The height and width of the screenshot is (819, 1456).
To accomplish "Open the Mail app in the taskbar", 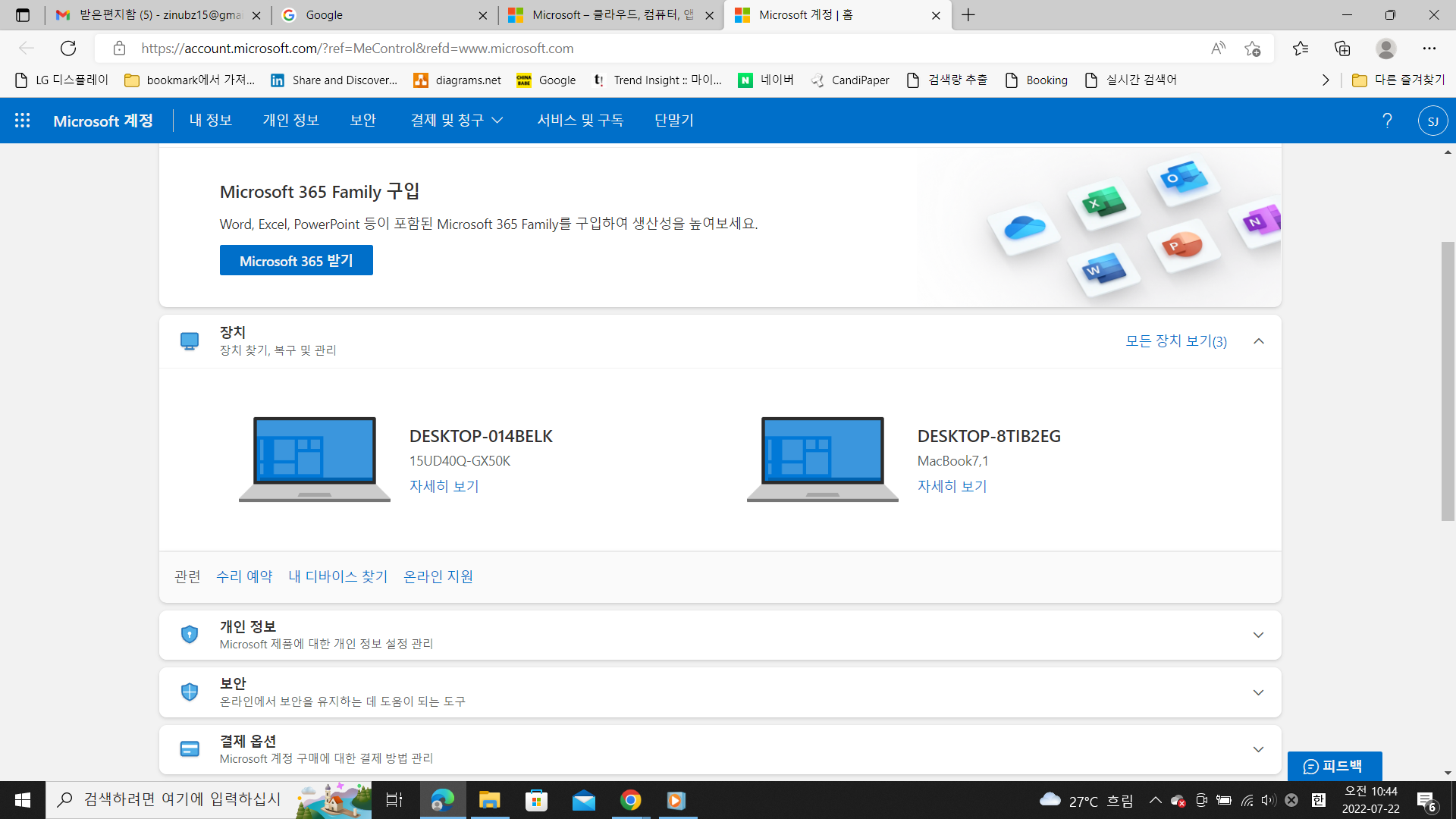I will [583, 800].
